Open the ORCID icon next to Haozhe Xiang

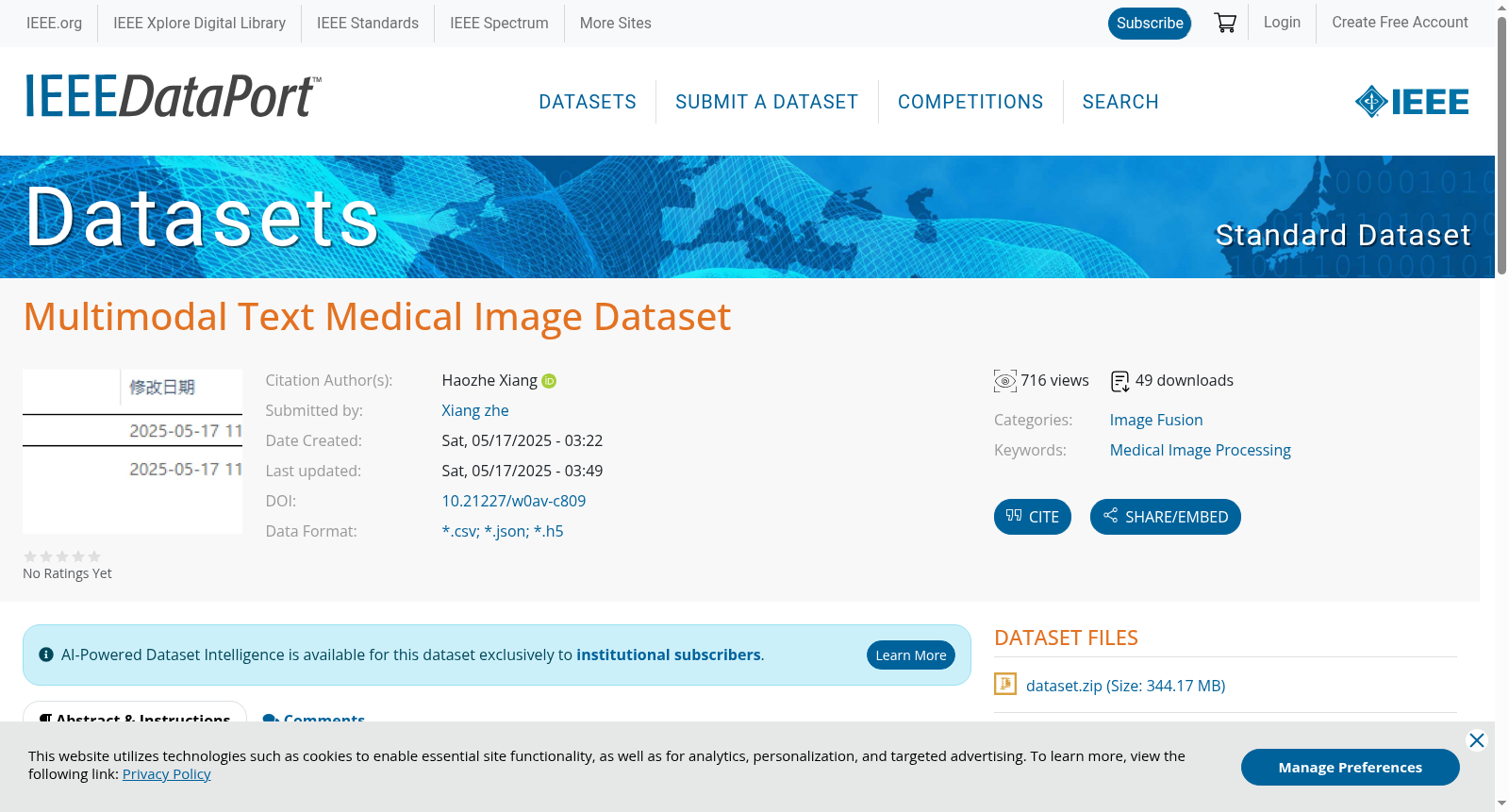pos(549,381)
